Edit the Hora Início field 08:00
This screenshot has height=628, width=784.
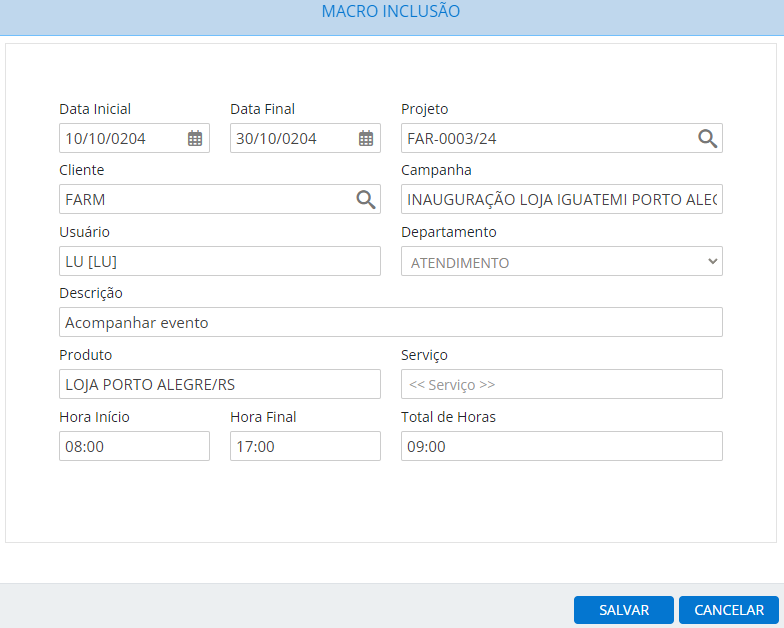(x=134, y=446)
